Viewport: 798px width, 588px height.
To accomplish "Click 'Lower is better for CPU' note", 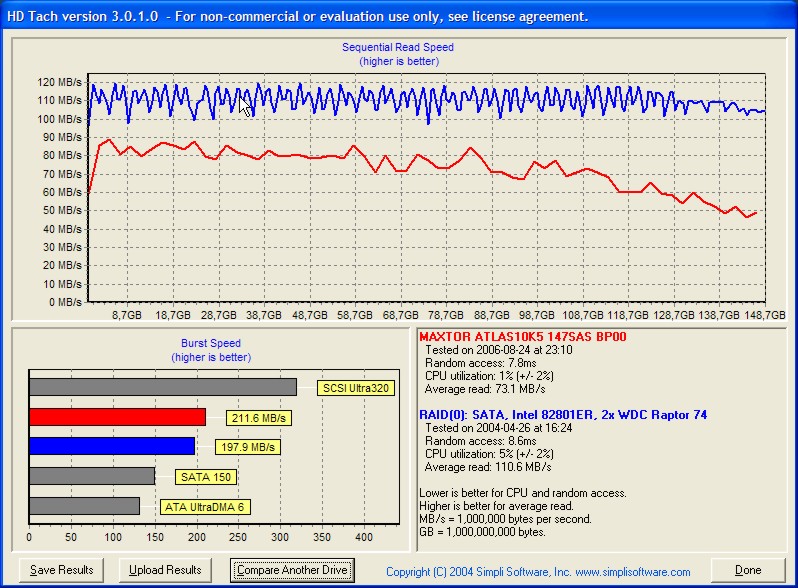I will pos(523,493).
